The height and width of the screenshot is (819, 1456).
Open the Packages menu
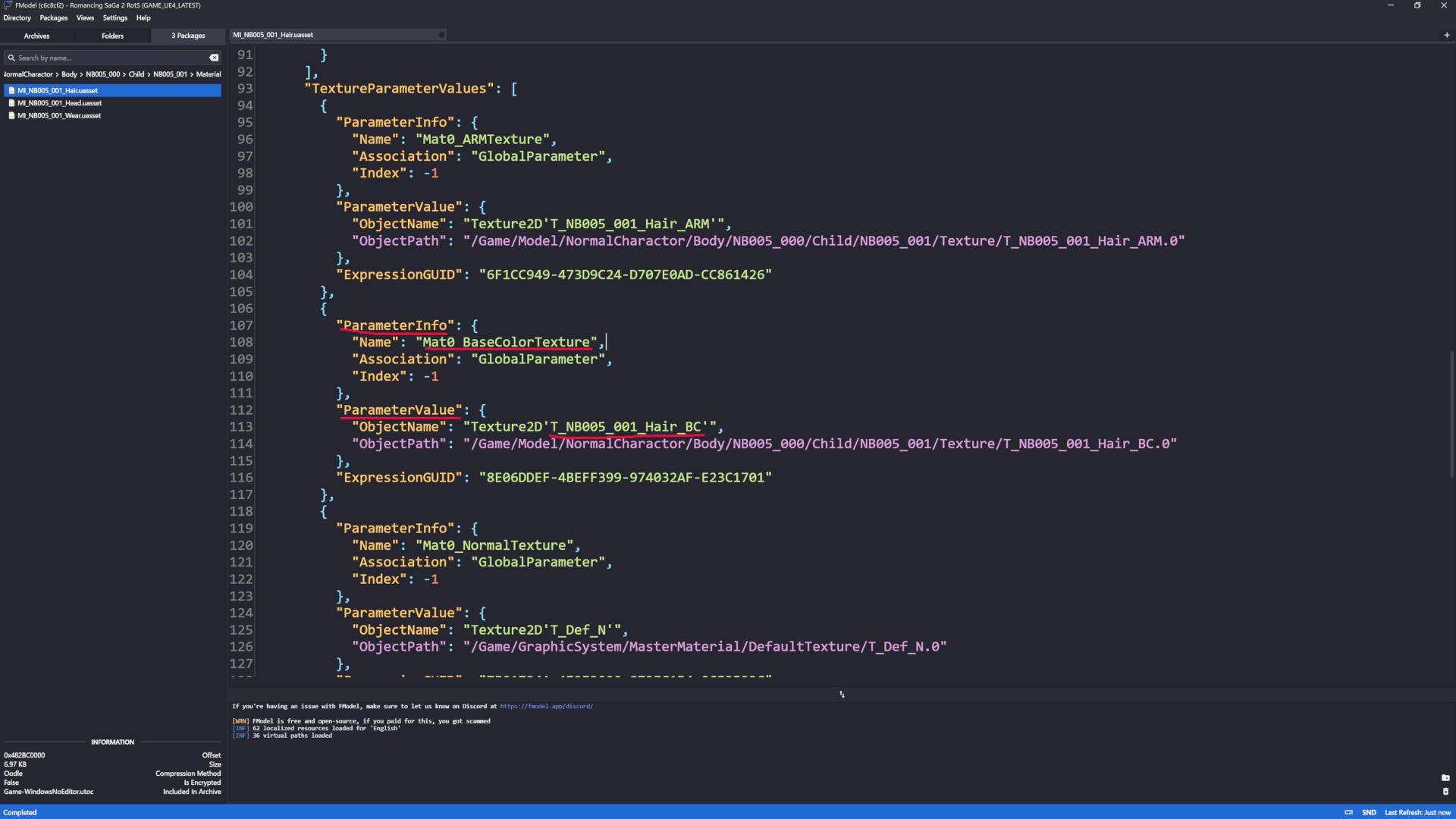coord(54,18)
